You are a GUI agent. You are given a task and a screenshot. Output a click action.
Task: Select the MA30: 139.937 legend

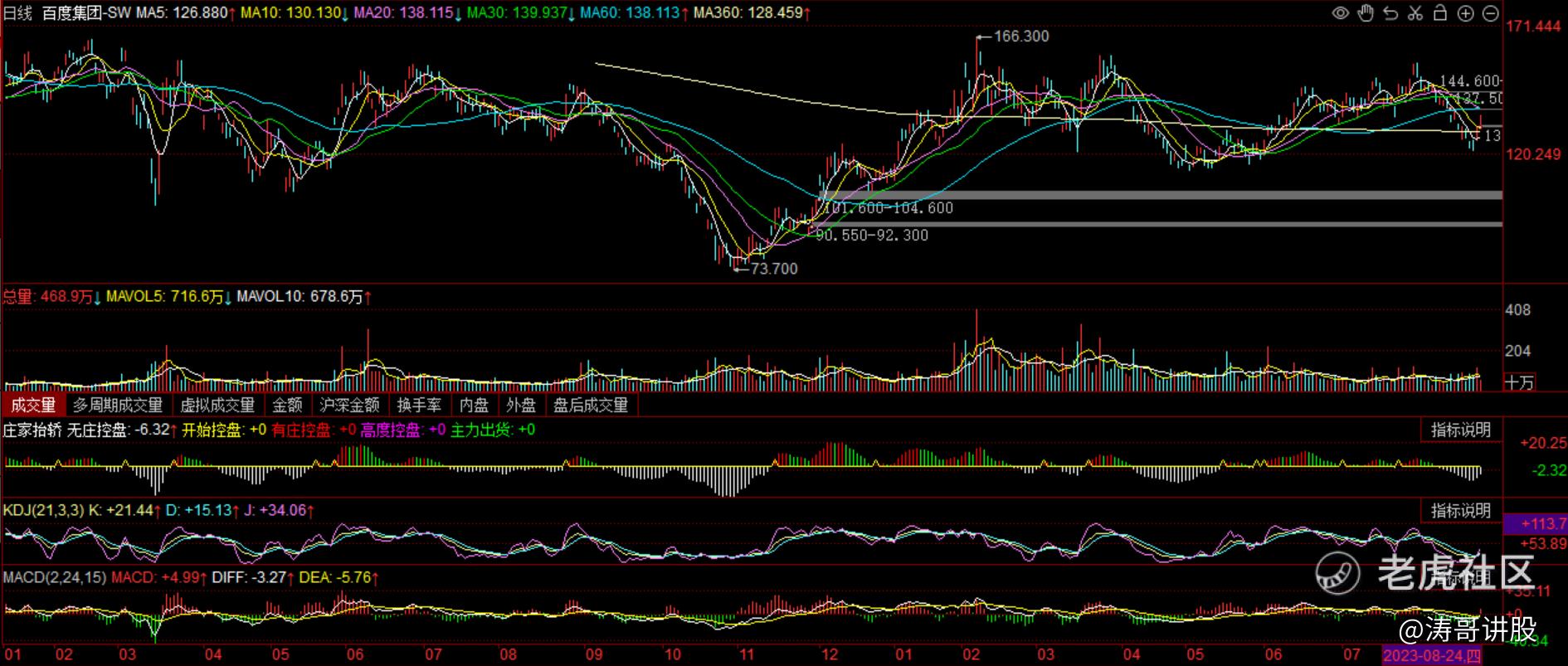[521, 13]
